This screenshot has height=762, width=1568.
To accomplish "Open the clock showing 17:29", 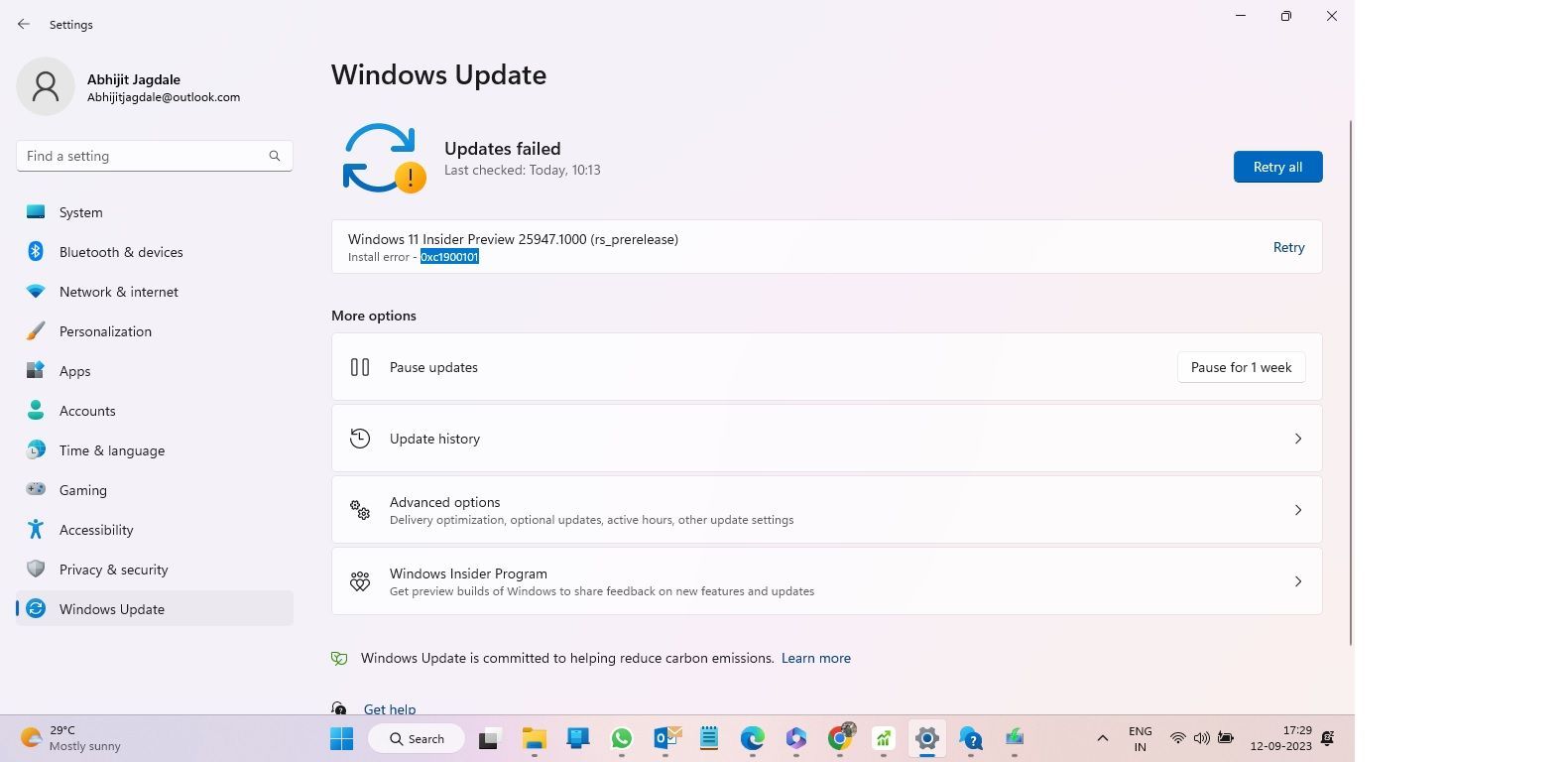I will point(1280,738).
